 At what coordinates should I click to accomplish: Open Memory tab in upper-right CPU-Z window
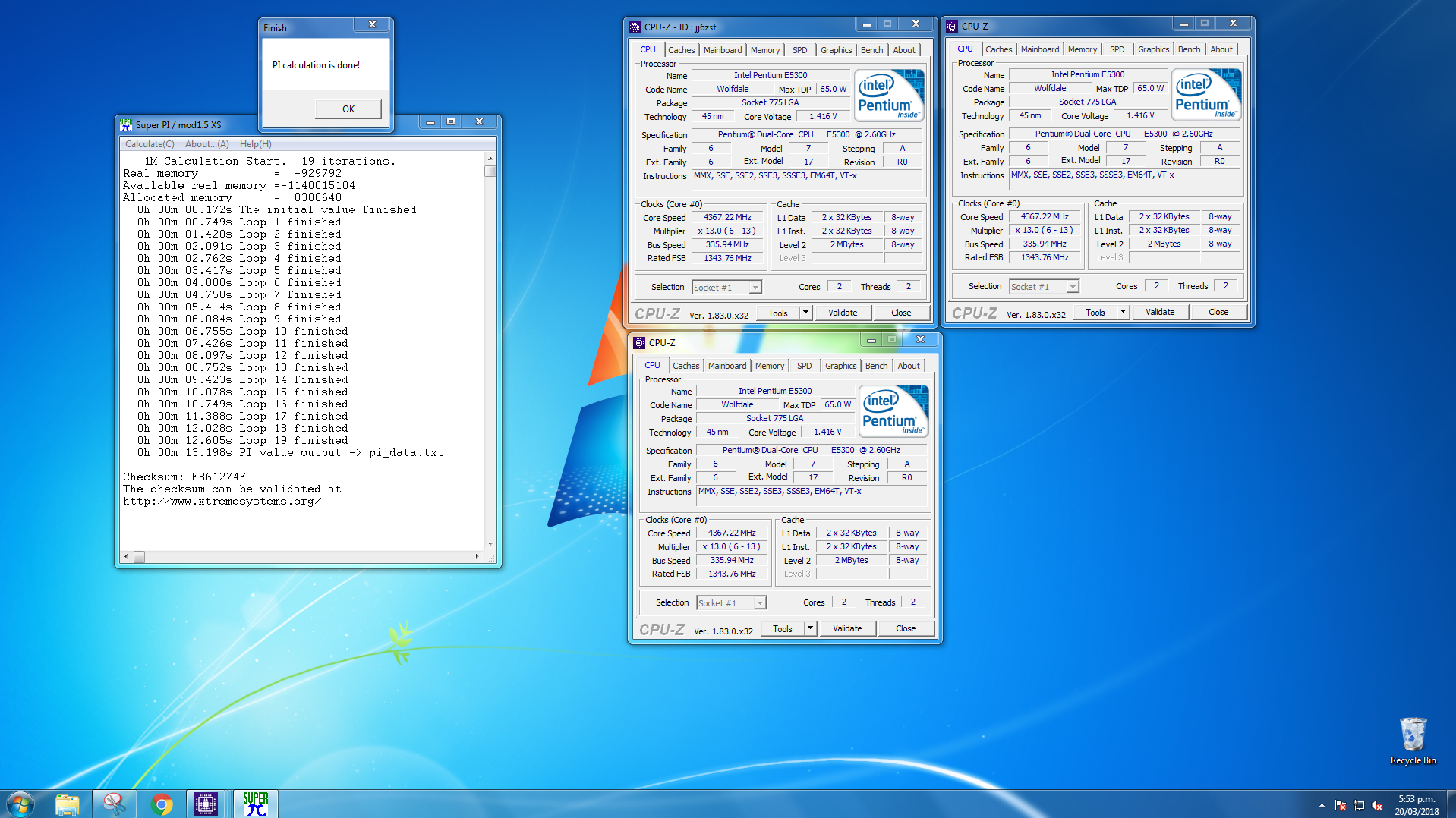1083,49
